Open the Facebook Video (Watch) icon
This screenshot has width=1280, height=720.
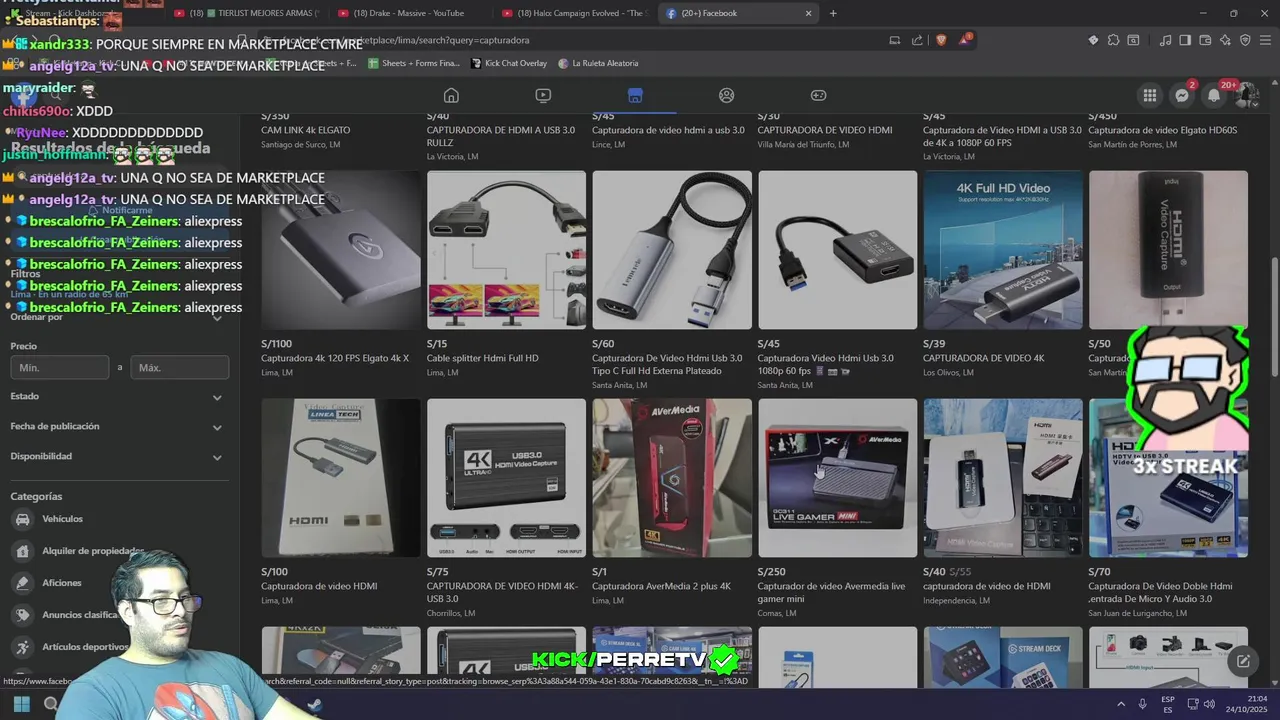point(543,95)
